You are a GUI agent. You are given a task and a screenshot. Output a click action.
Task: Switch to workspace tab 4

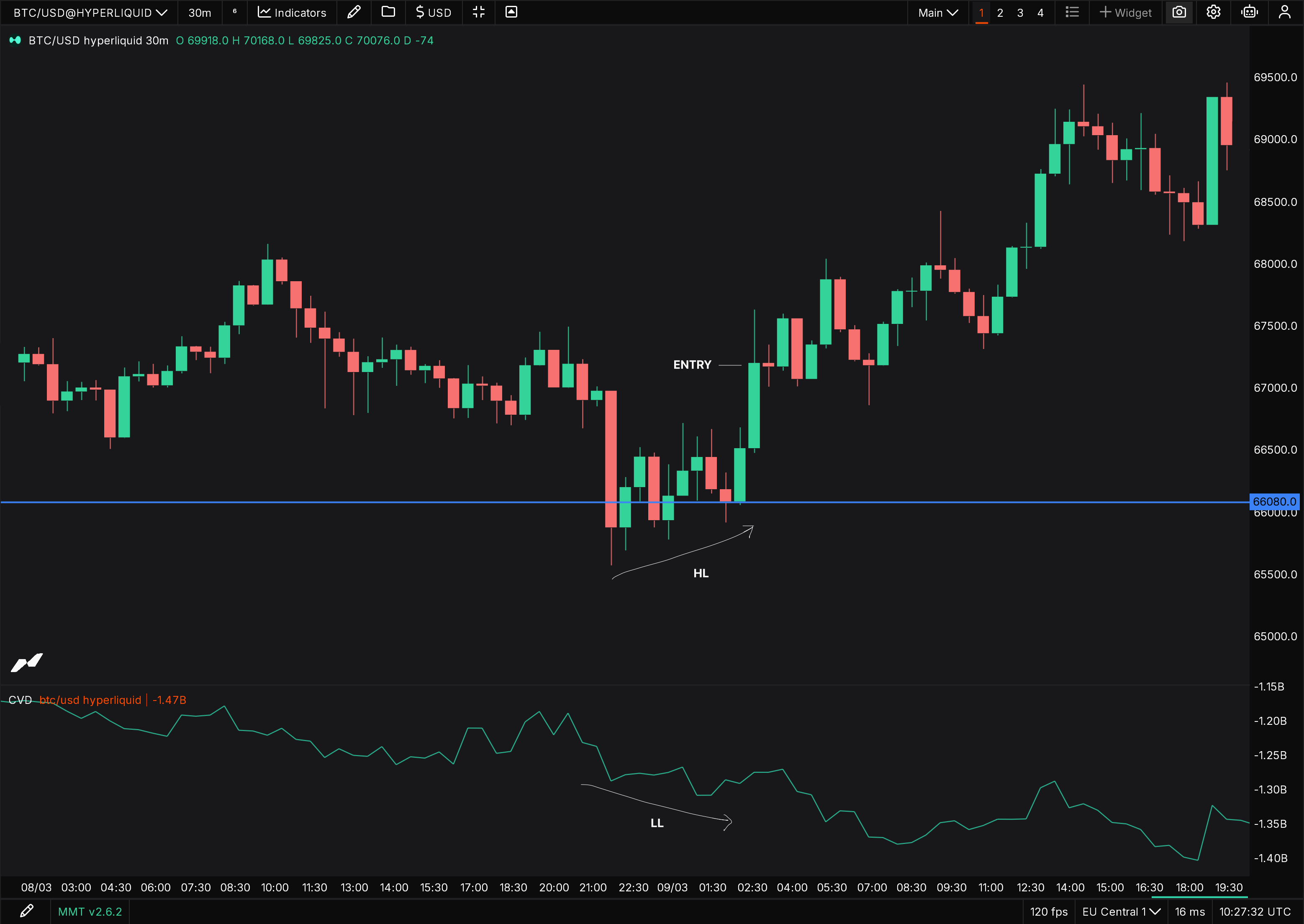[x=1040, y=12]
